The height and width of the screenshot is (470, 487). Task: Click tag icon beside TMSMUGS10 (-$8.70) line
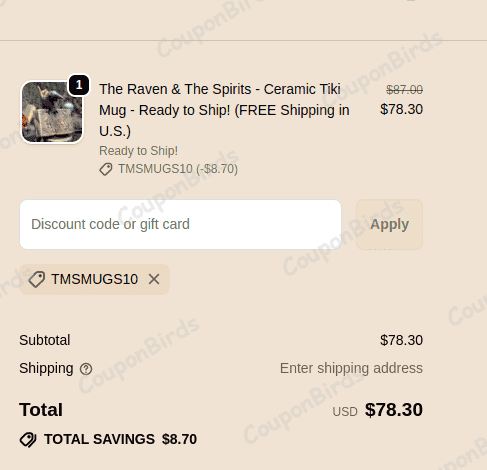click(x=106, y=169)
